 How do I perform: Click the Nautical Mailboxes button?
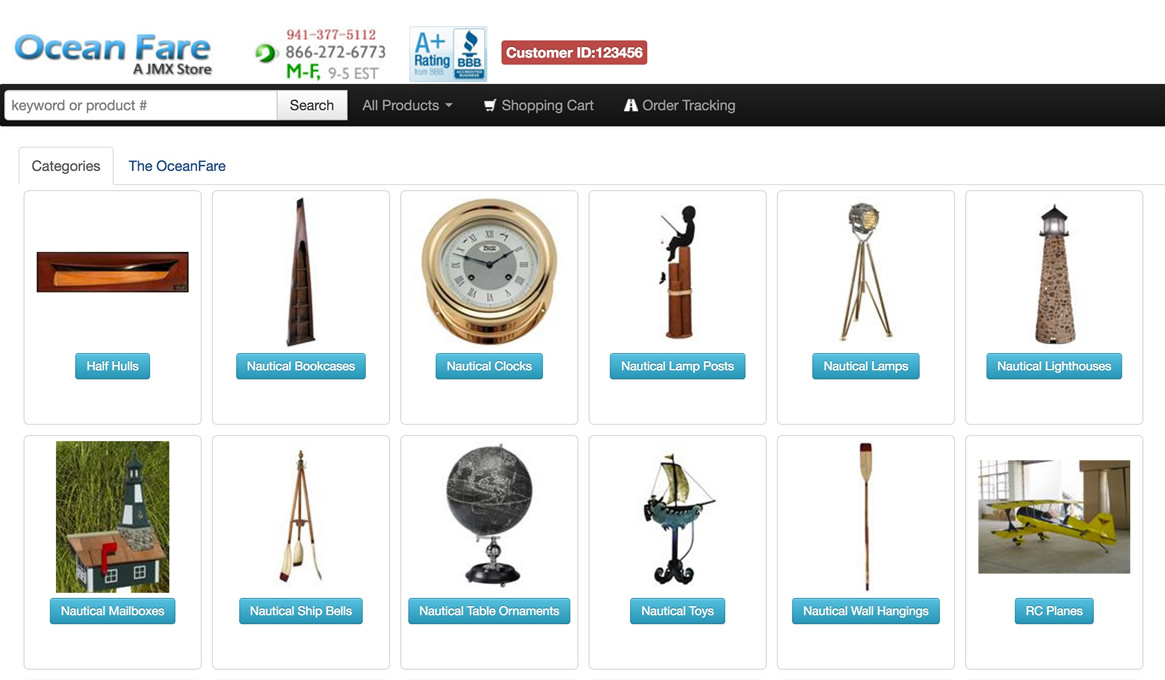[x=112, y=611]
